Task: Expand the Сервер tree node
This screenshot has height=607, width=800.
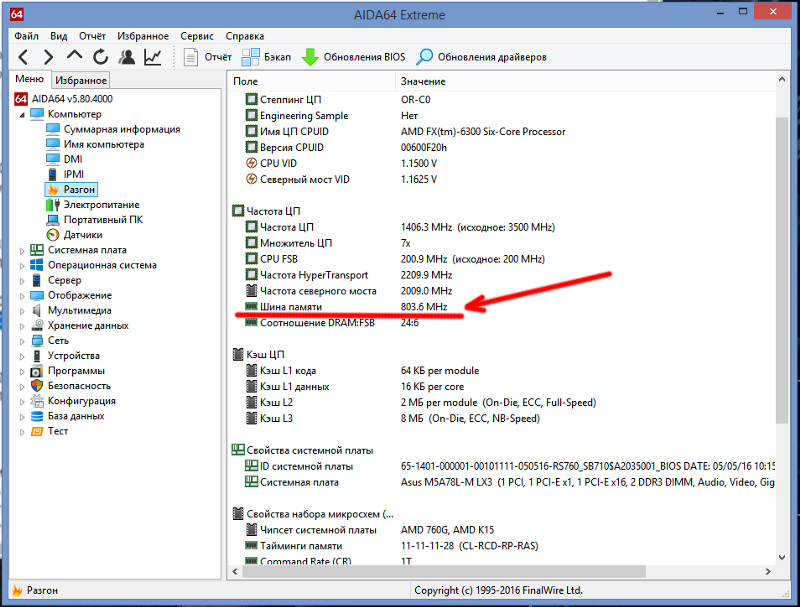Action: point(22,281)
